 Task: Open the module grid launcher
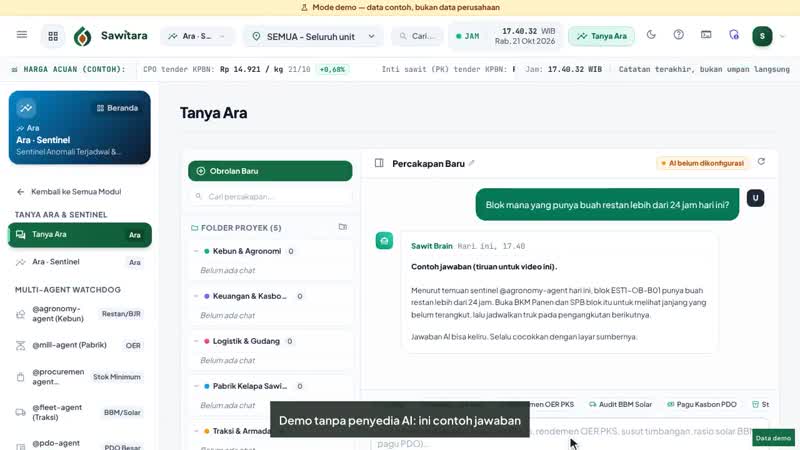(53, 36)
